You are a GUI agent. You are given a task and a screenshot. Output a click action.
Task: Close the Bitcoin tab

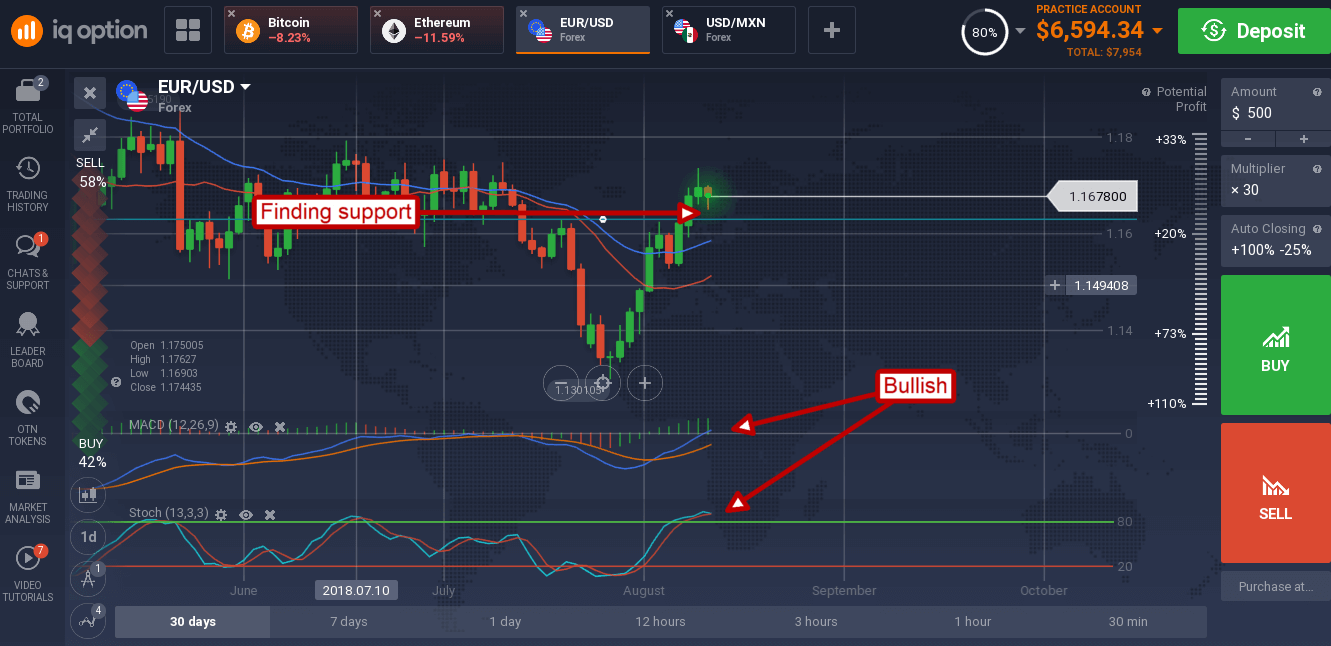pyautogui.click(x=232, y=14)
